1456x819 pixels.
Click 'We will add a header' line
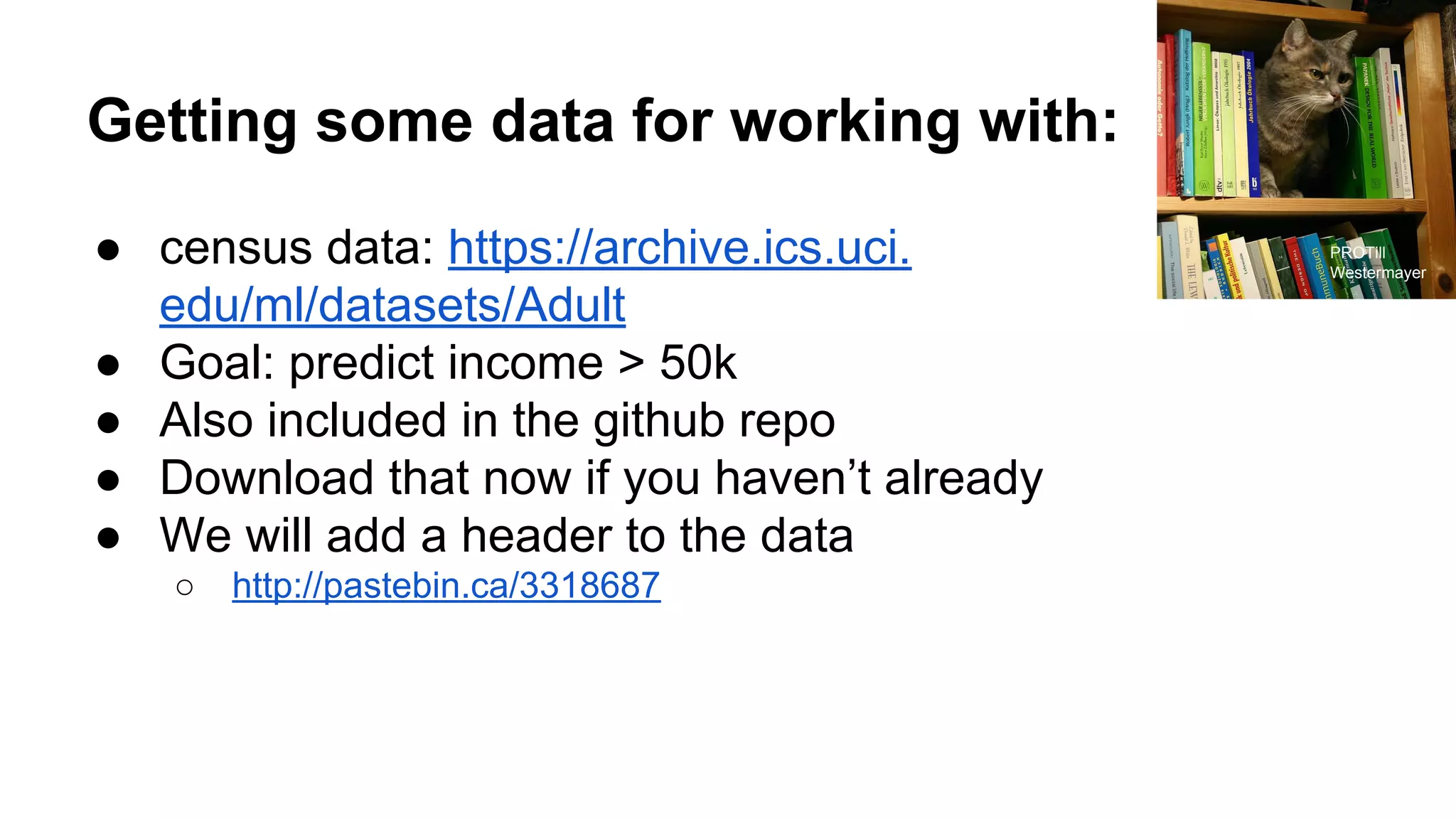coord(506,535)
